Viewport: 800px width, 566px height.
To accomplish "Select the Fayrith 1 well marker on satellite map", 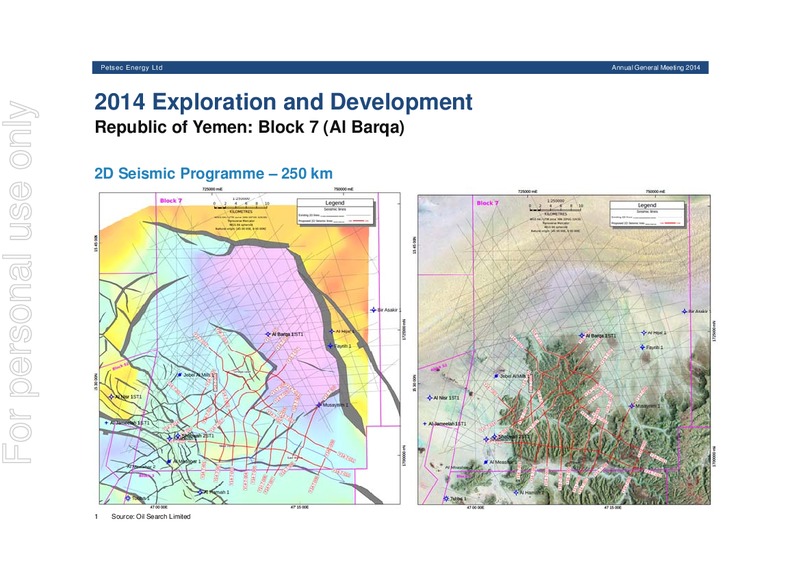I will (642, 347).
